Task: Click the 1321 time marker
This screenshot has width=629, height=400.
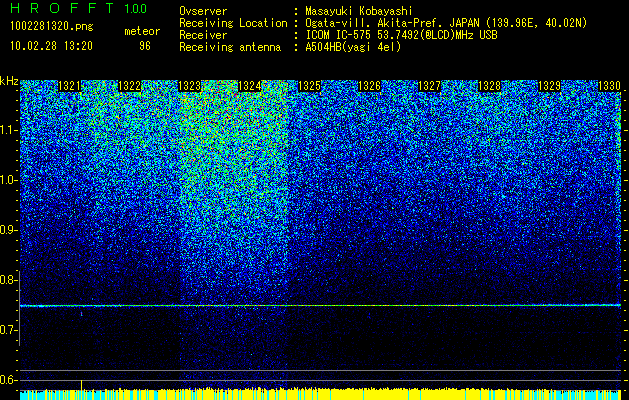Action: tap(69, 86)
